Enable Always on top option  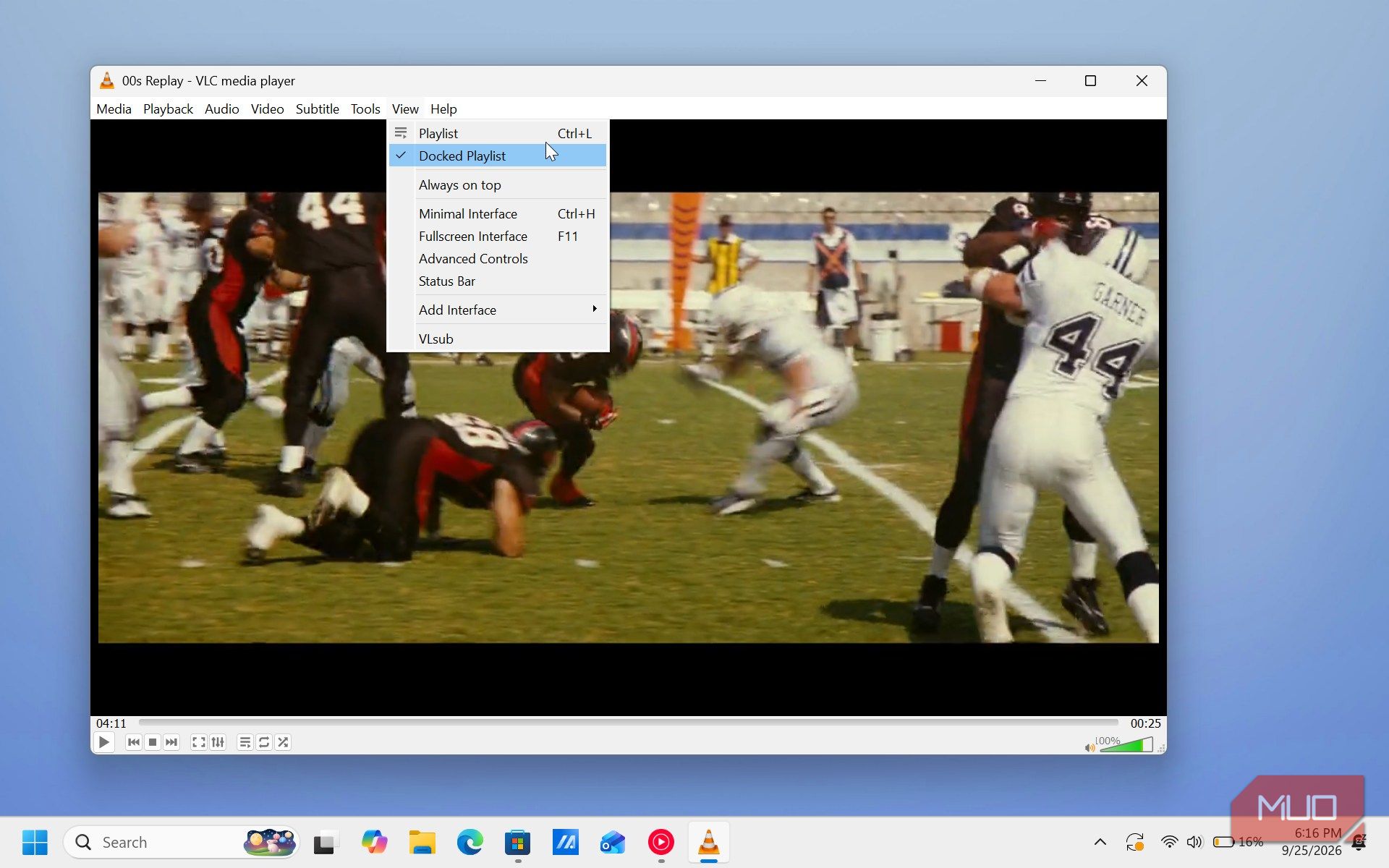point(498,184)
